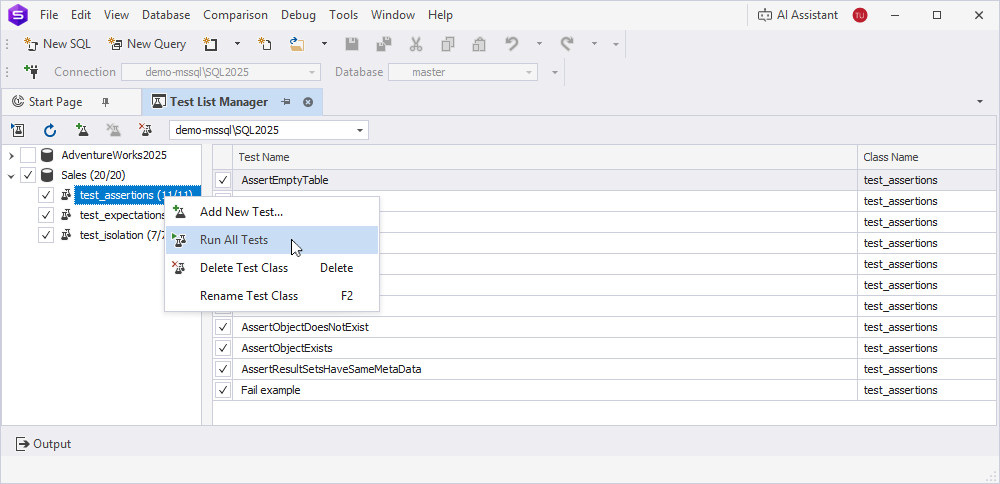
Task: Close the Test List Manager tab
Action: point(308,101)
